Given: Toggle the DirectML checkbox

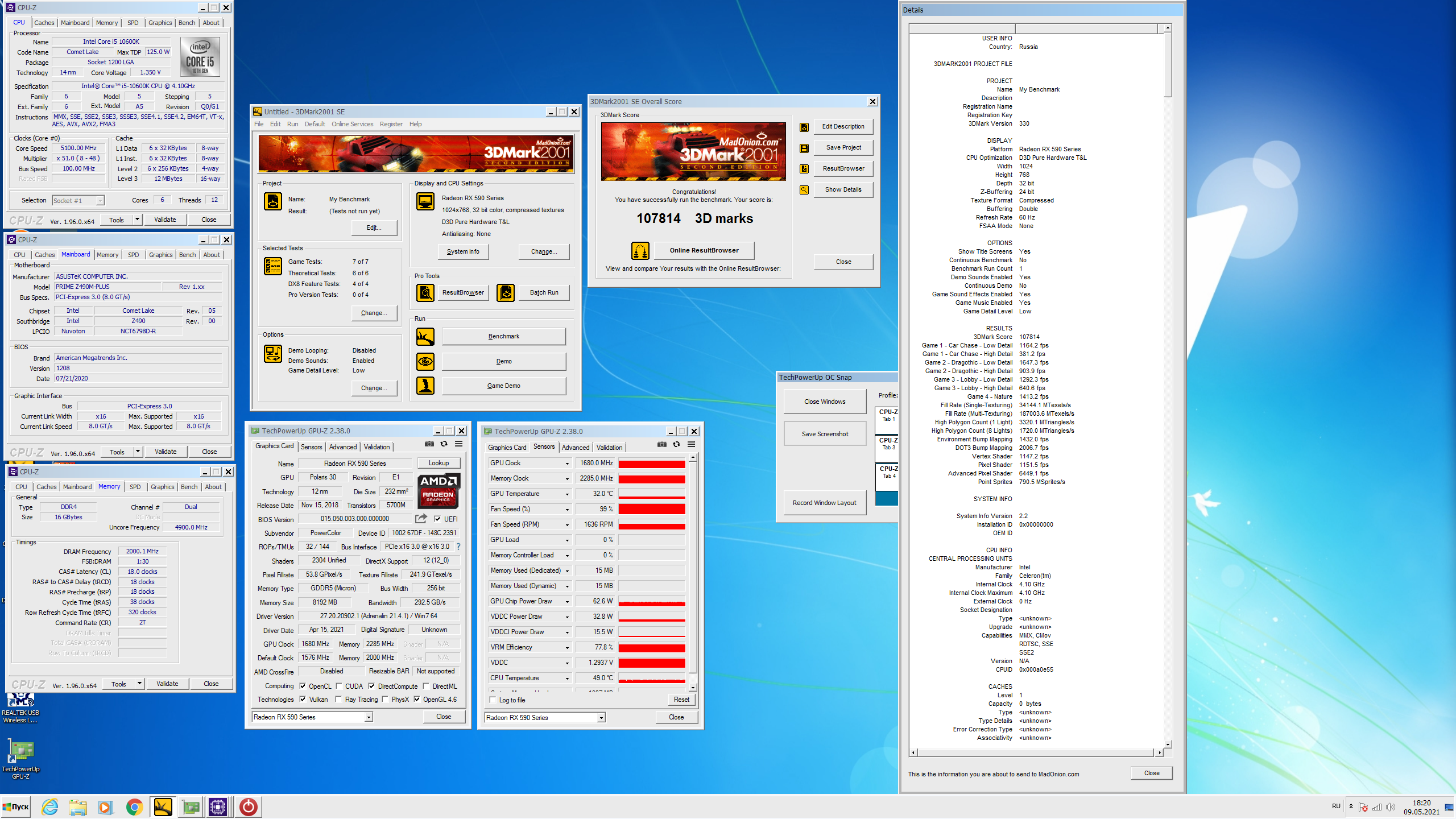Looking at the screenshot, I should click(427, 686).
